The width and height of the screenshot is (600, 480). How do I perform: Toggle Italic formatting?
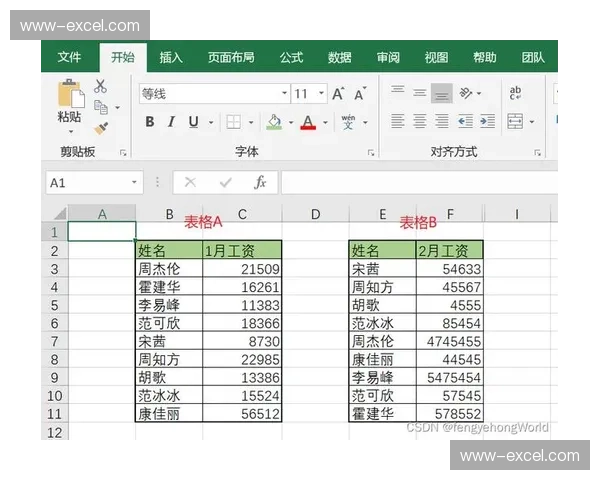(x=171, y=122)
